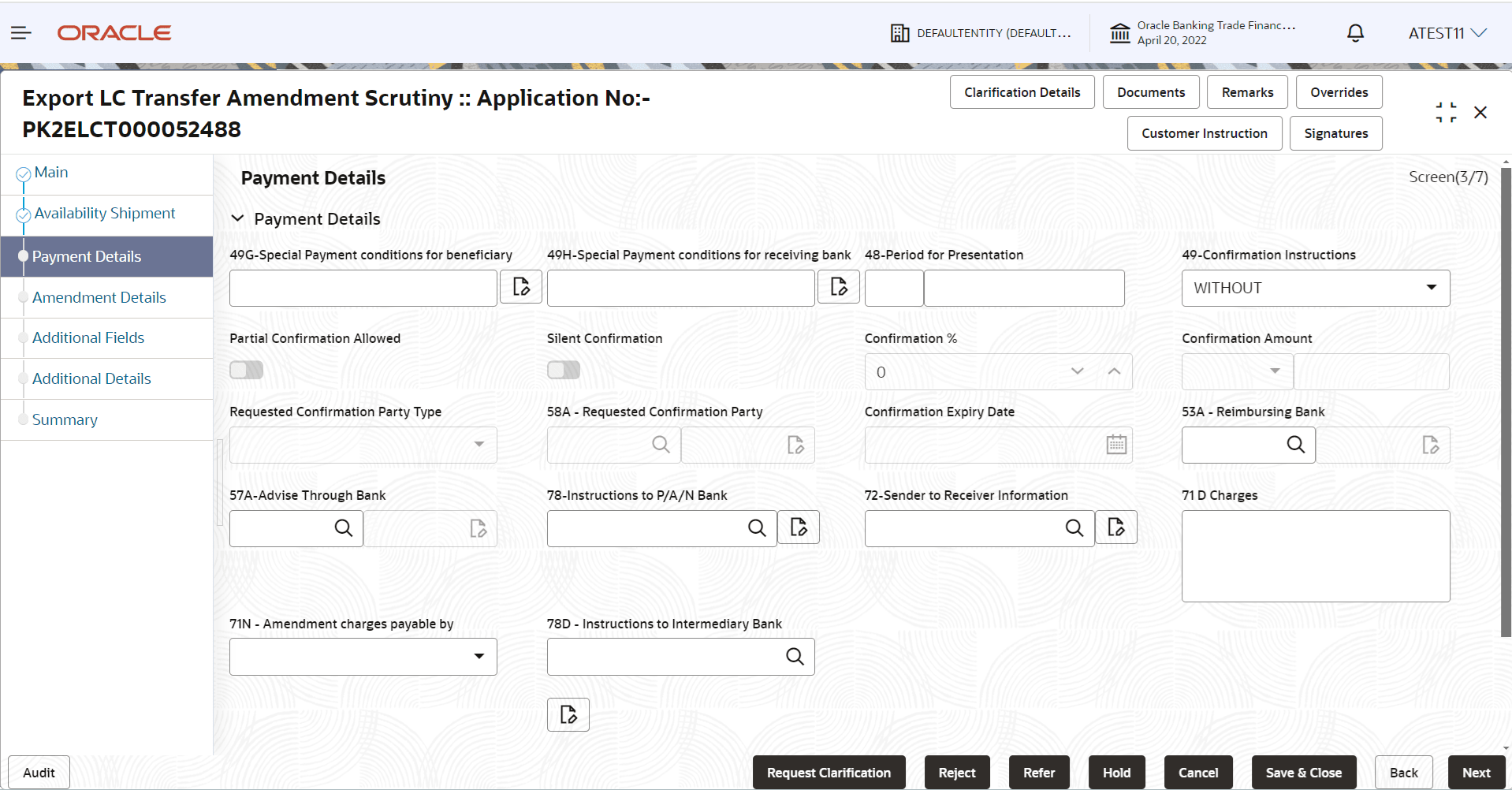Open edit icon for 72-Sender to Receiver Information
This screenshot has height=790, width=1512.
click(1115, 527)
